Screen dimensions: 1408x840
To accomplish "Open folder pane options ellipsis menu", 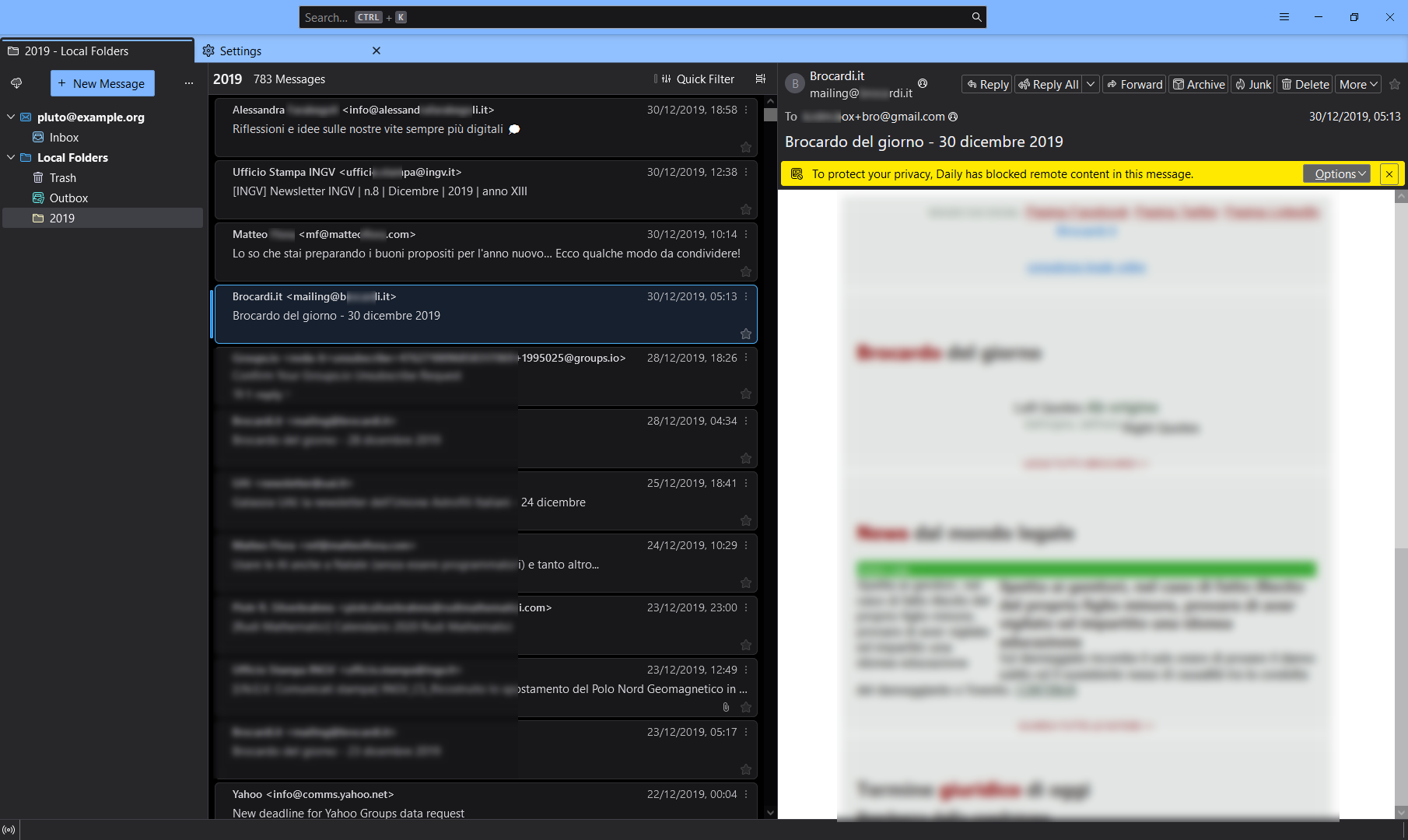I will (x=189, y=83).
